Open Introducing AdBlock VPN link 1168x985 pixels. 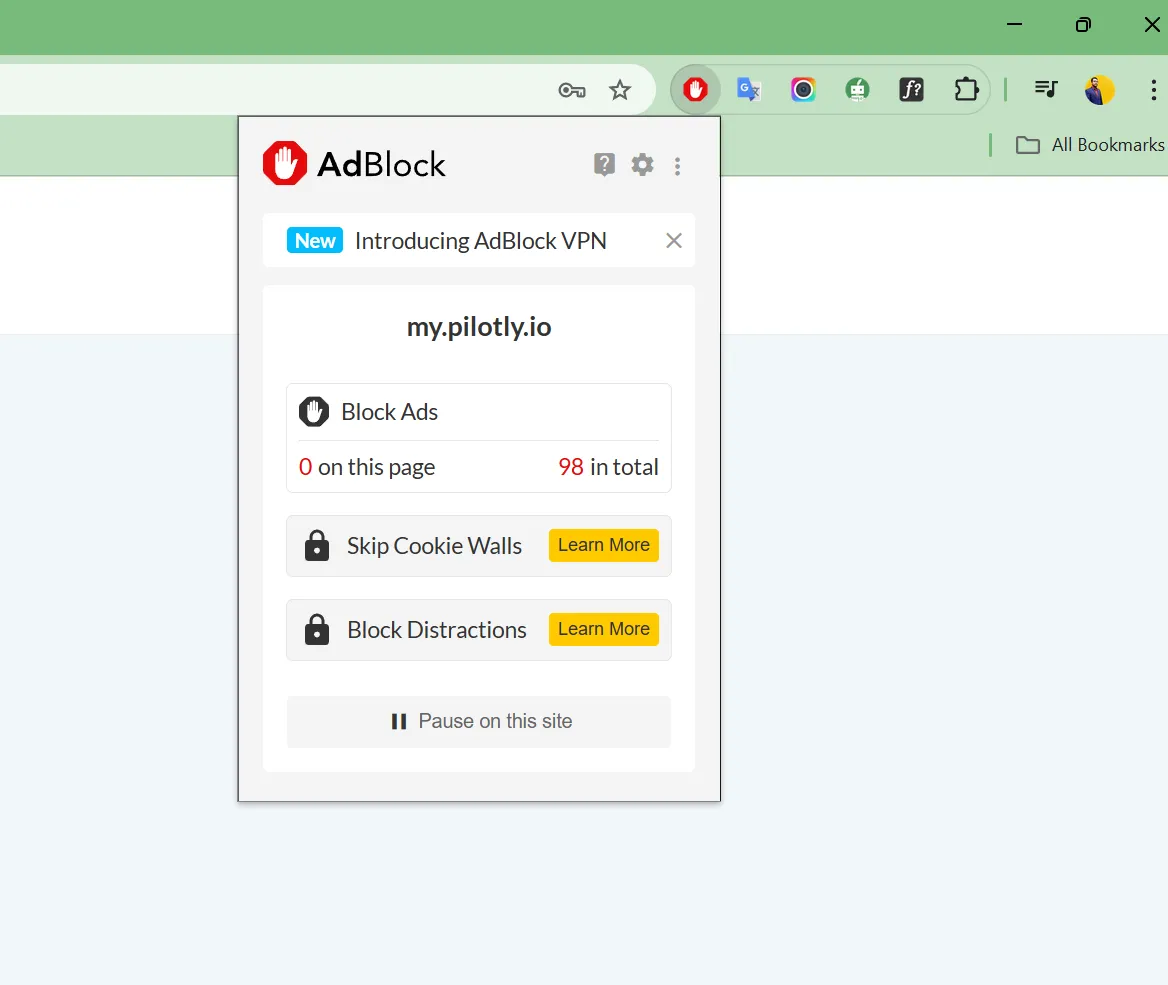[x=480, y=241]
